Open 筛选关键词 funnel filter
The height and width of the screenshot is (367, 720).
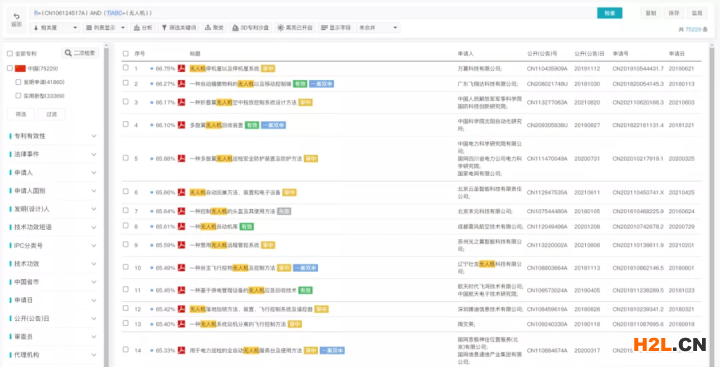pos(179,28)
